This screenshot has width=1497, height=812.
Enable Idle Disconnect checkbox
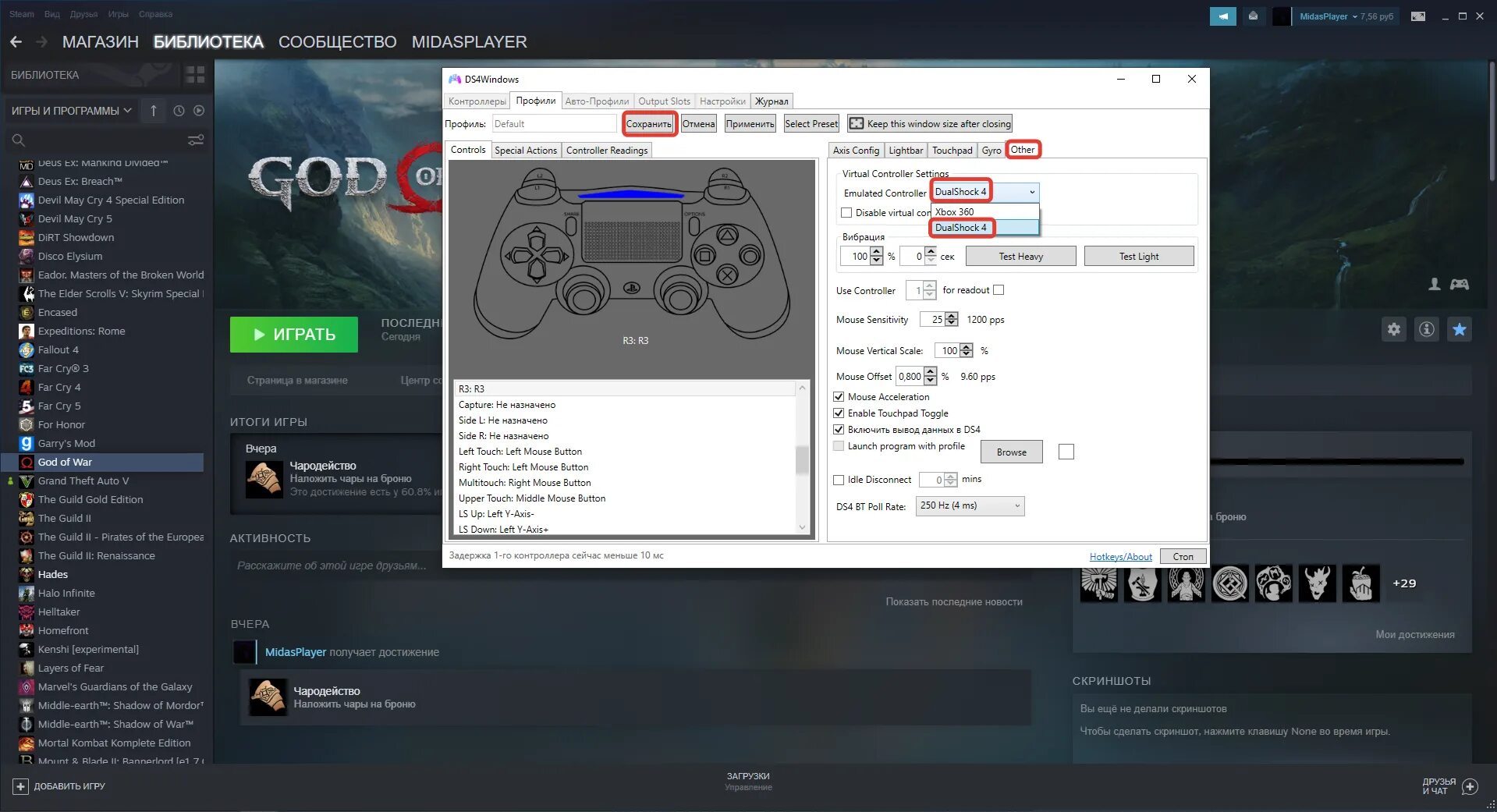(x=839, y=480)
